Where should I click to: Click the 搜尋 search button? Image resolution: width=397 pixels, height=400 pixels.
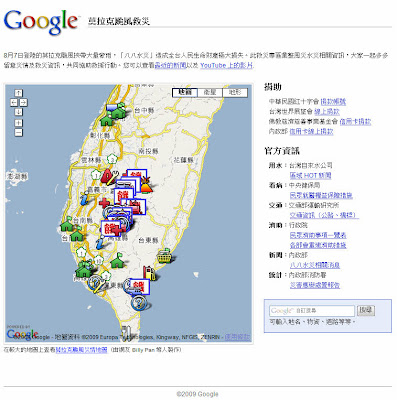click(366, 310)
